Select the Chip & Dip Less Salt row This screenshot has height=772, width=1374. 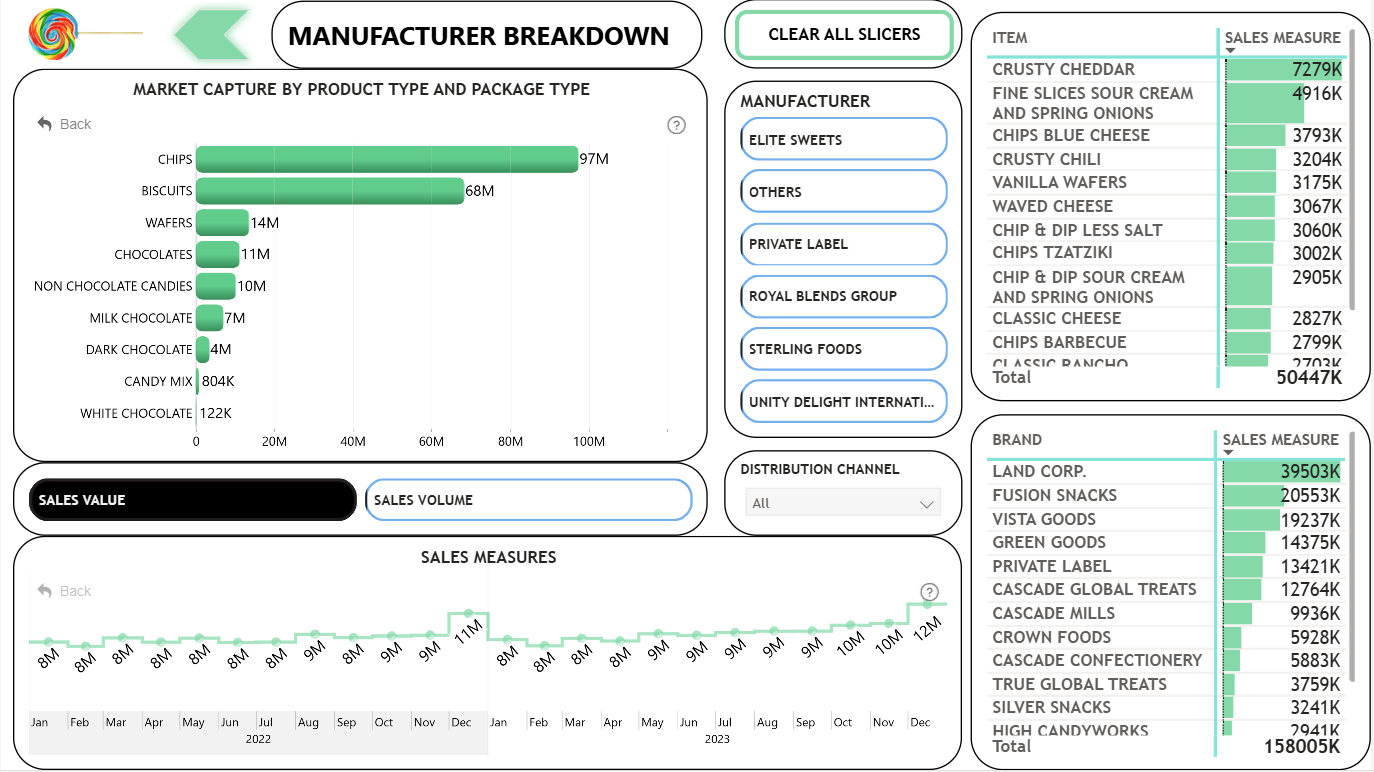coord(1167,230)
